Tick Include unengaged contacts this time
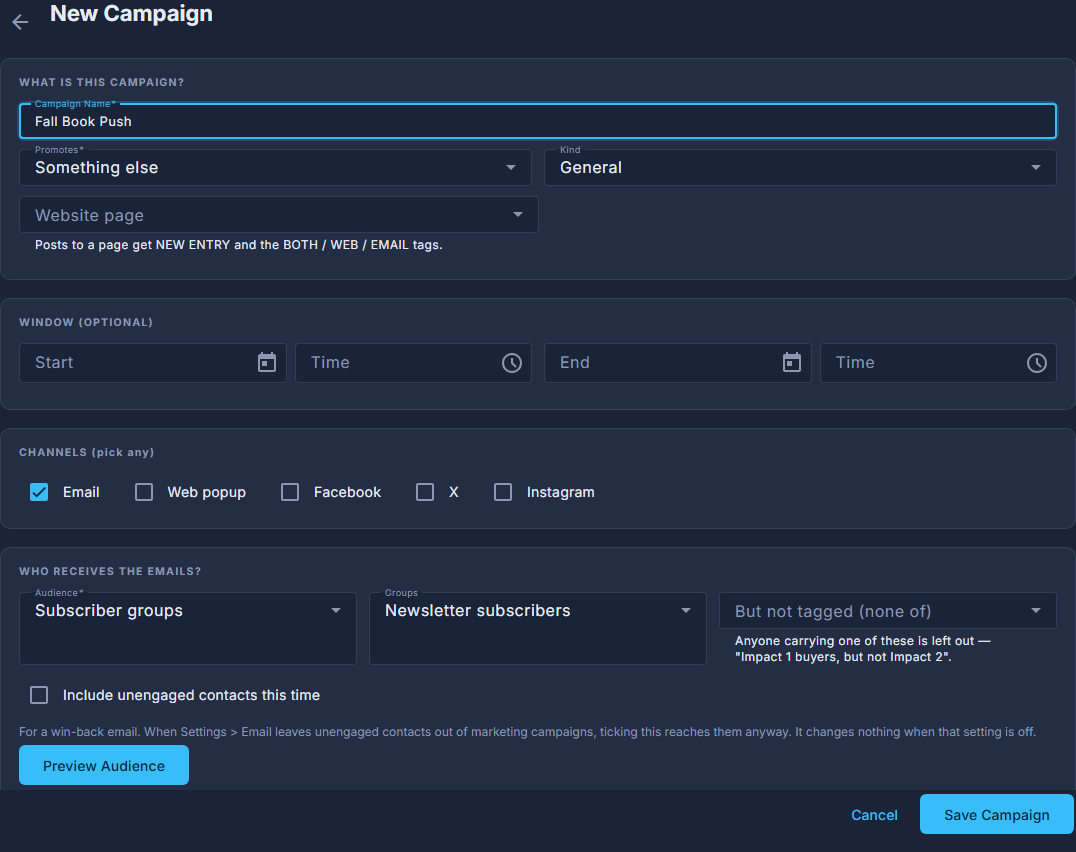 pyautogui.click(x=39, y=695)
